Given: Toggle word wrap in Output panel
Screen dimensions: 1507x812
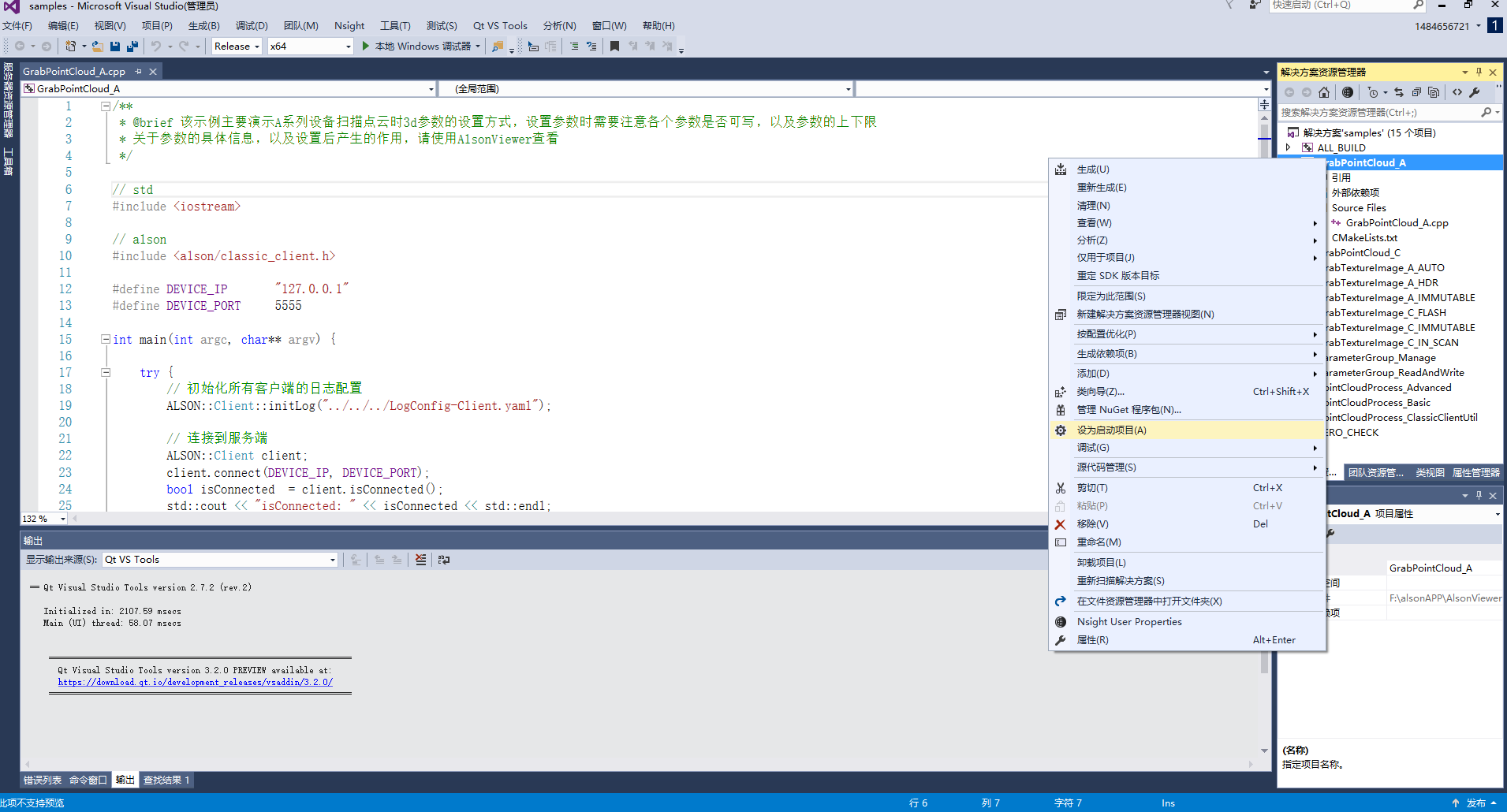Looking at the screenshot, I should [444, 560].
